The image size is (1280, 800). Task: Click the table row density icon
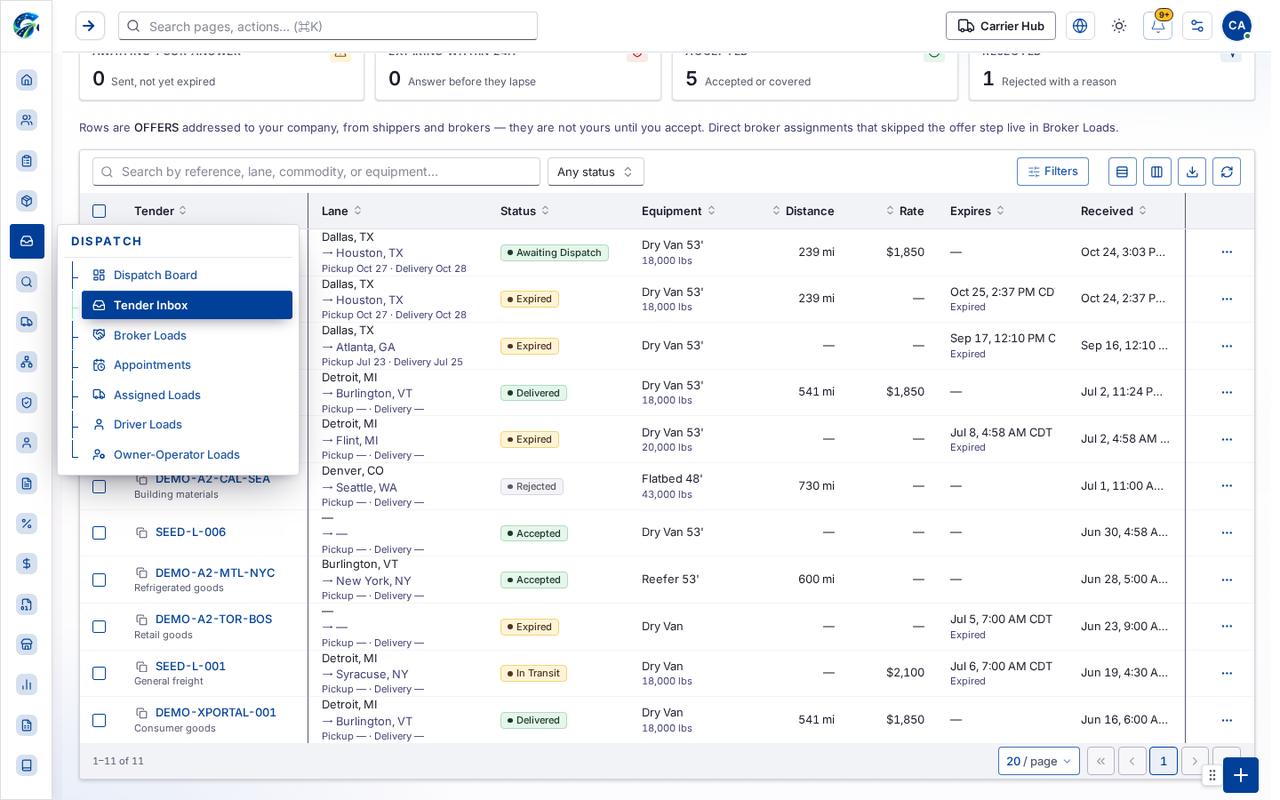coord(1122,172)
